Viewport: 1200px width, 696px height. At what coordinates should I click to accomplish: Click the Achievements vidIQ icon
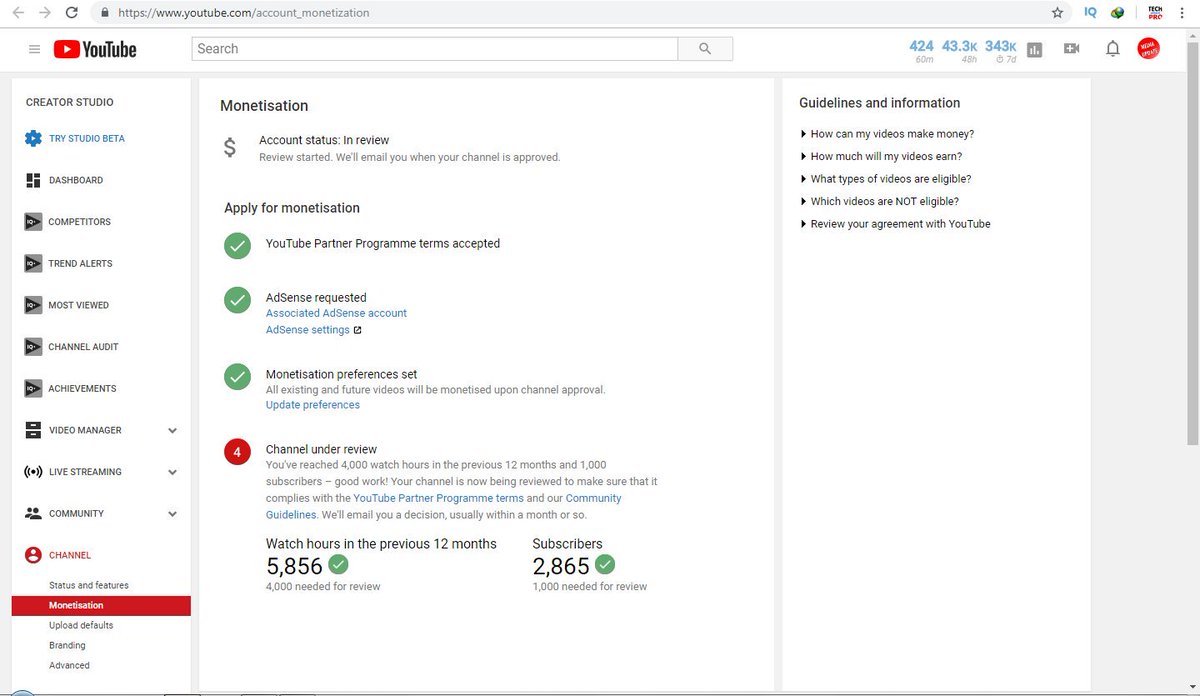[x=33, y=388]
